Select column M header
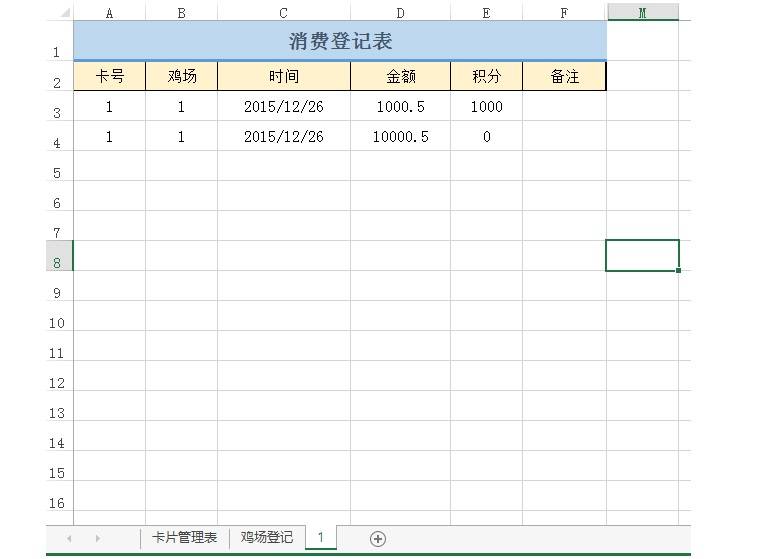The height and width of the screenshot is (559, 768). coord(643,13)
